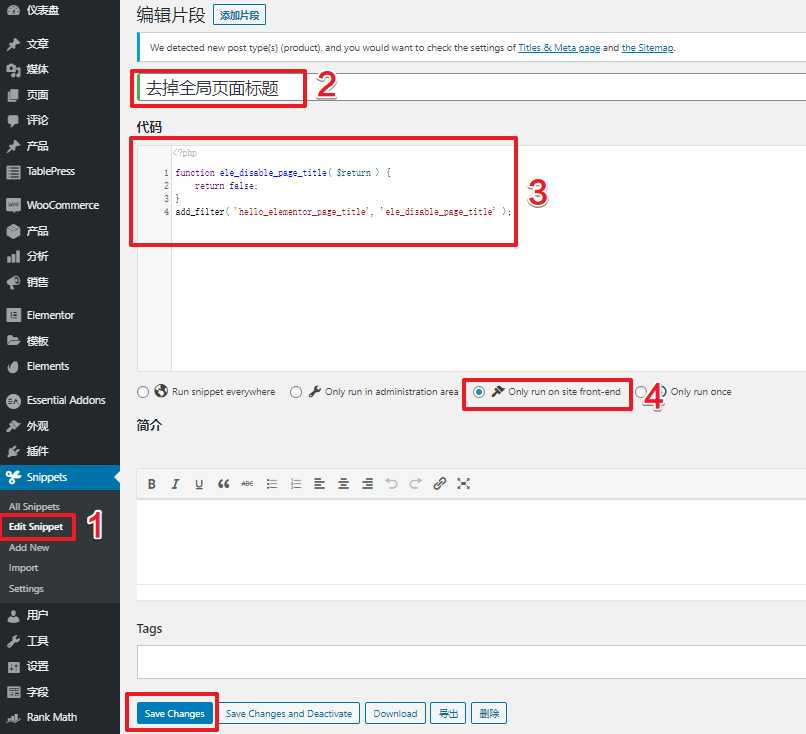
Task: Go to All Snippets submenu
Action: [x=34, y=507]
